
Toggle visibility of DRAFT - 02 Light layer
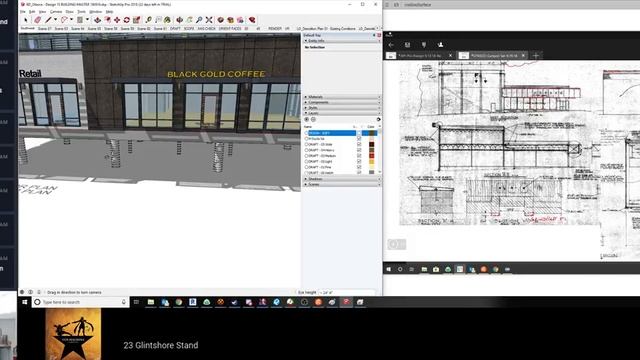click(x=359, y=161)
